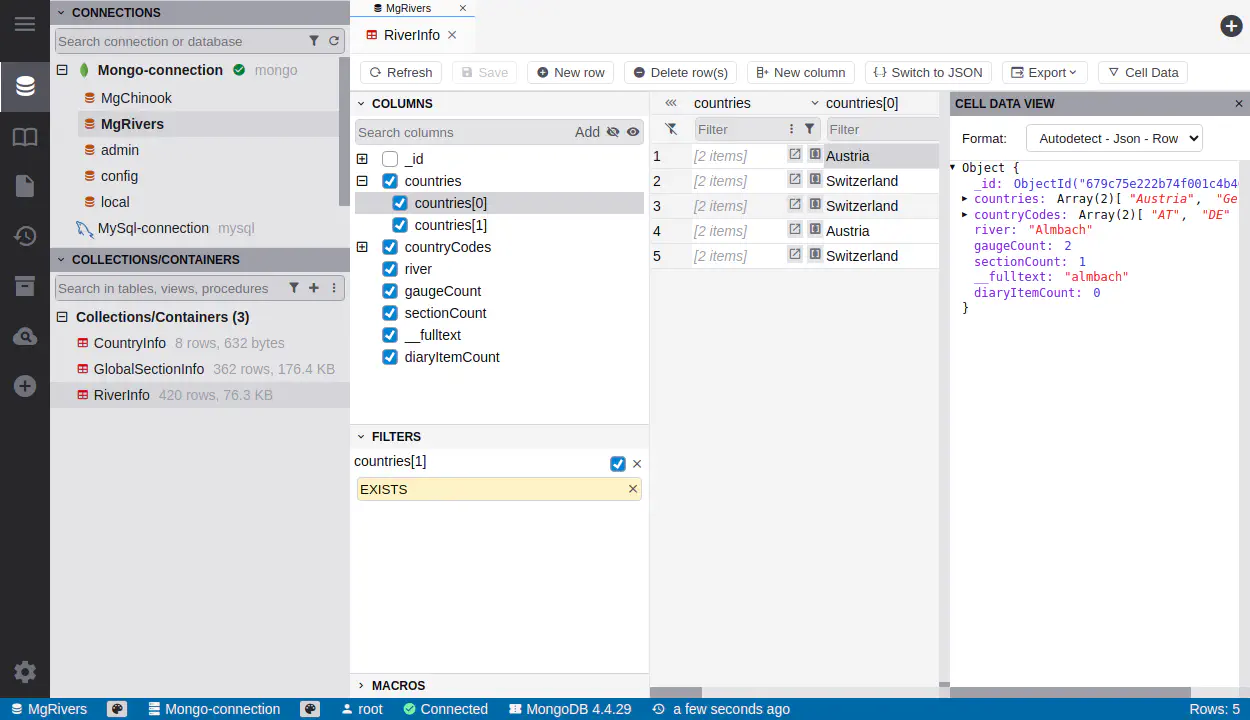Click the archive icon in left sidebar
The width and height of the screenshot is (1250, 720).
coord(25,286)
